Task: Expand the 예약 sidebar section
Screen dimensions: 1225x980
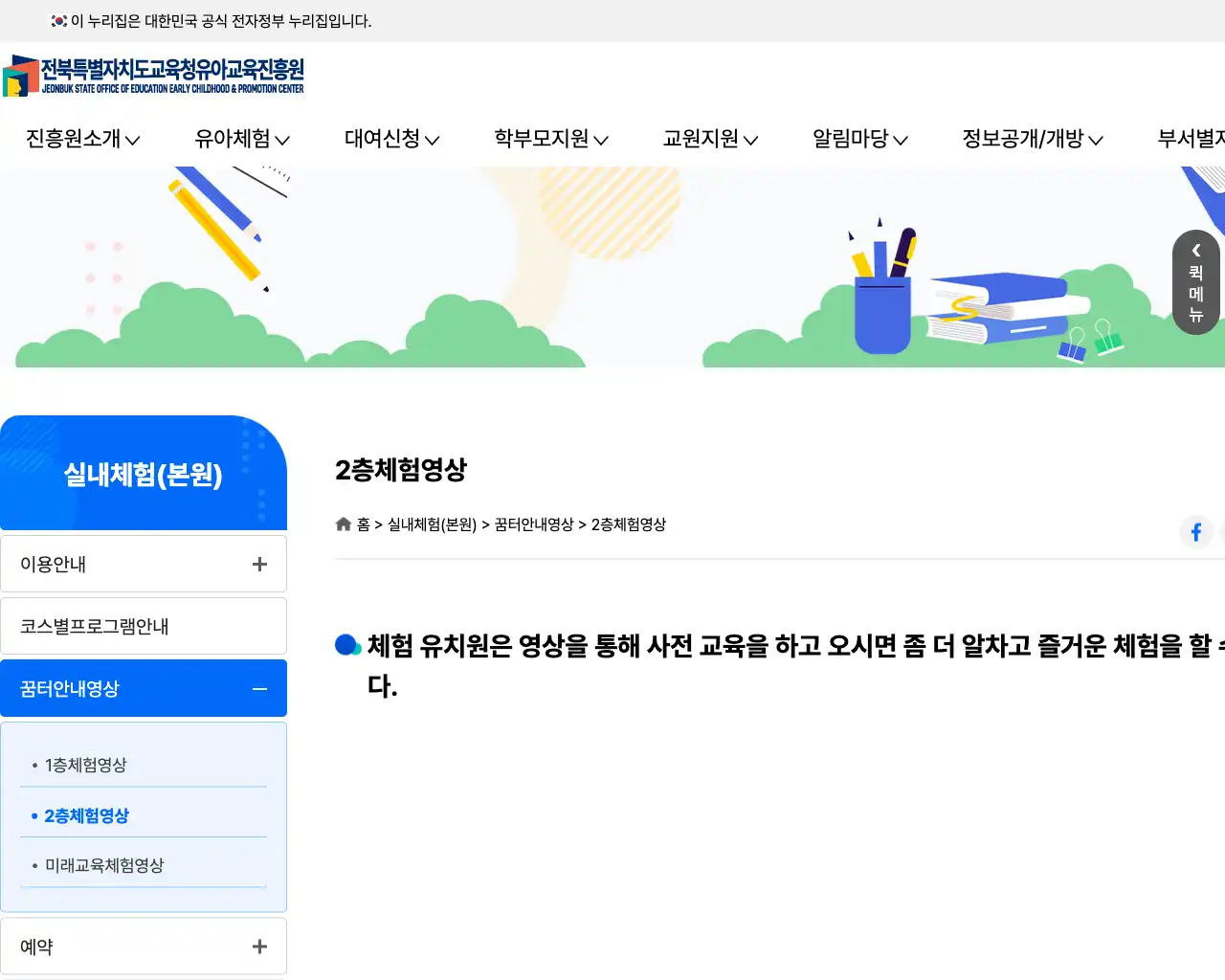Action: coord(258,947)
